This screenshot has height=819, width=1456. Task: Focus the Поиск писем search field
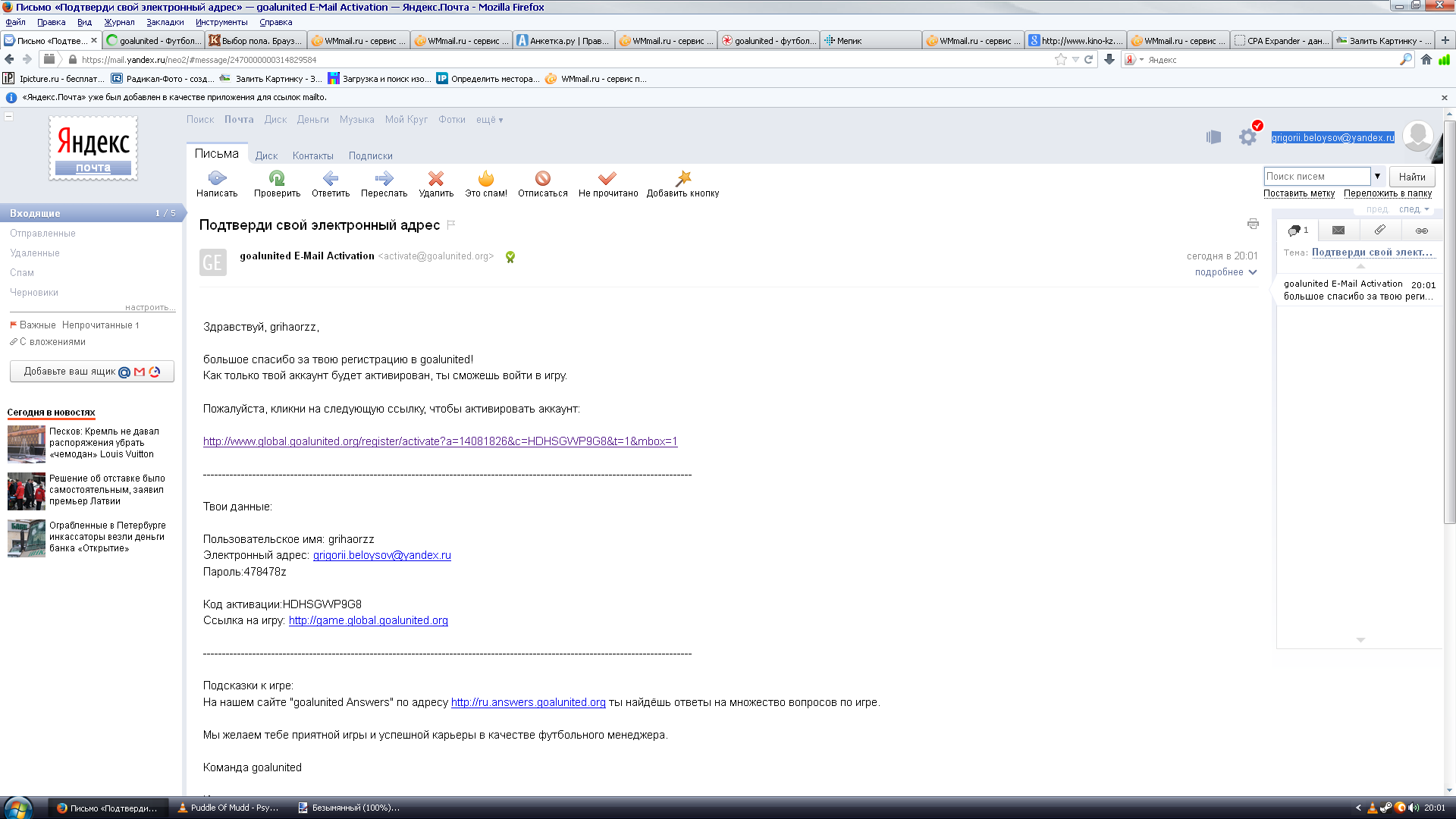[1317, 176]
